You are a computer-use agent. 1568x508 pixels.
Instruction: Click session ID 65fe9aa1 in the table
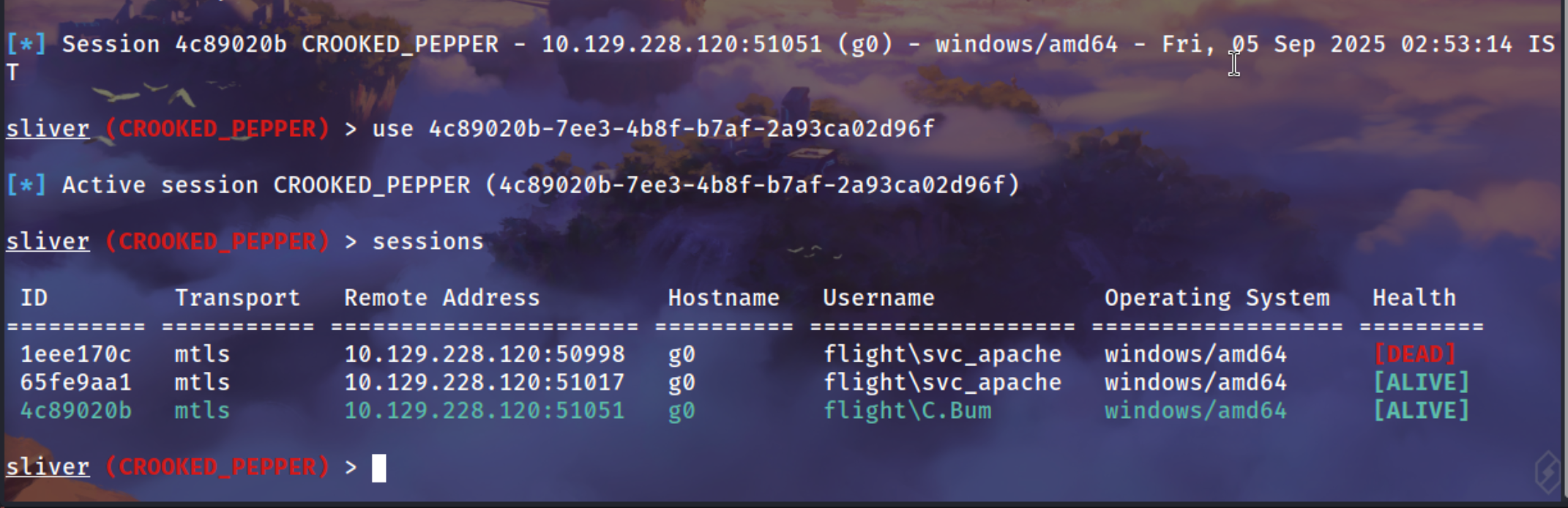click(75, 382)
